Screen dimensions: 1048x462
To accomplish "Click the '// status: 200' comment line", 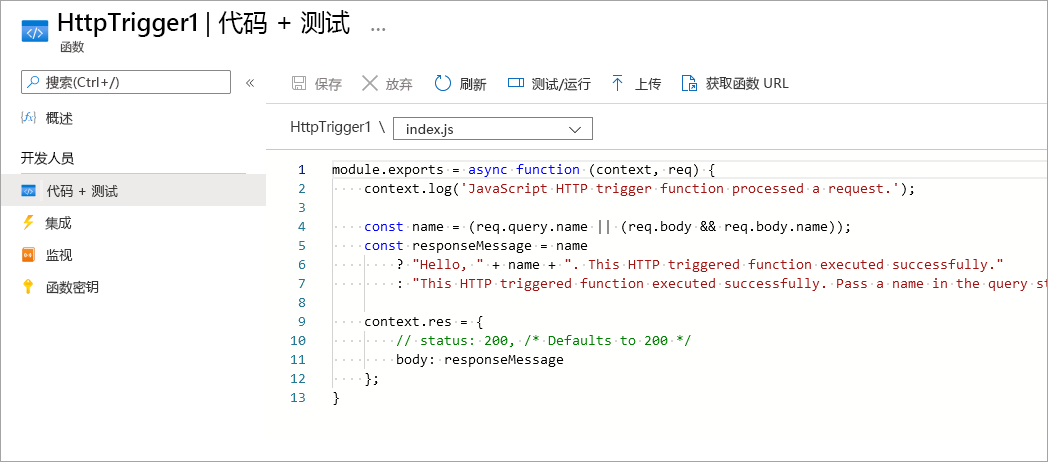I will pos(543,340).
